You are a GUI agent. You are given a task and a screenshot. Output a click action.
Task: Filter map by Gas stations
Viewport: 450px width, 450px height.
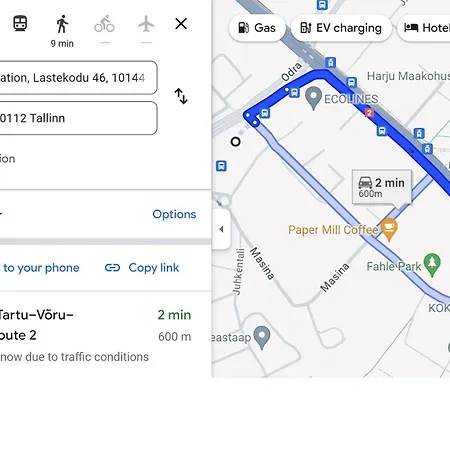[x=257, y=28]
